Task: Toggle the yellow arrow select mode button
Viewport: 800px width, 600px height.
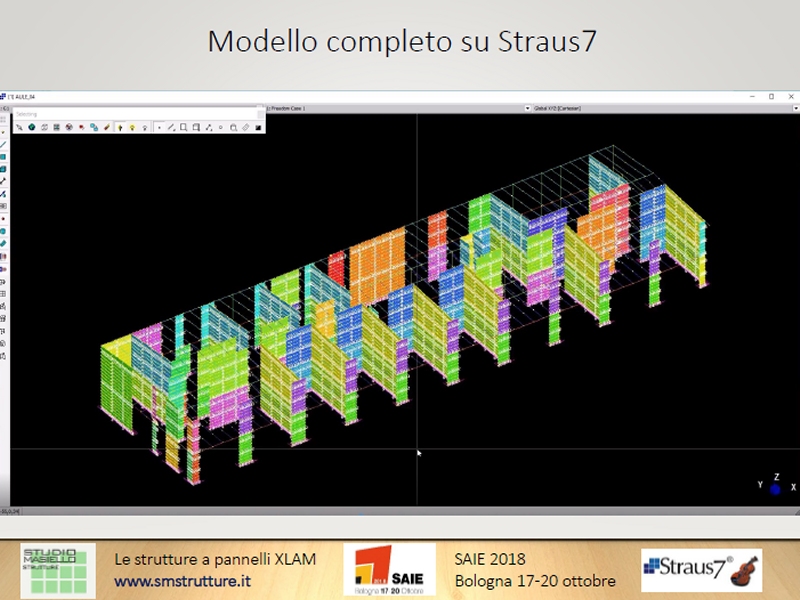Action: [119, 128]
